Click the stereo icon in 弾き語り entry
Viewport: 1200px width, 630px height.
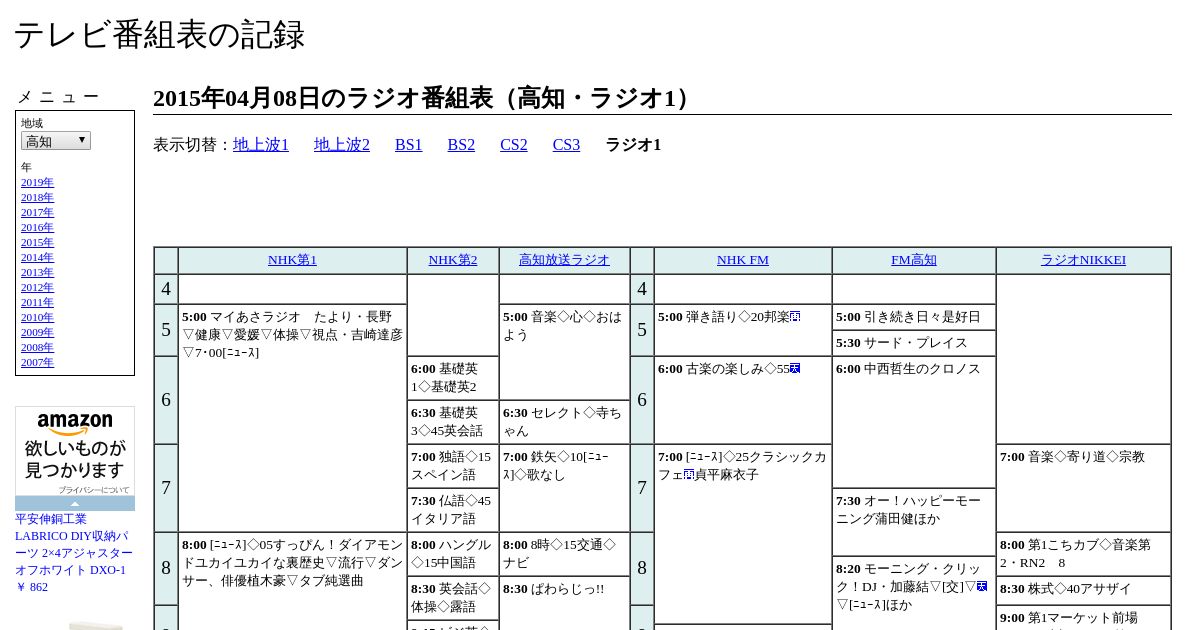tap(795, 317)
